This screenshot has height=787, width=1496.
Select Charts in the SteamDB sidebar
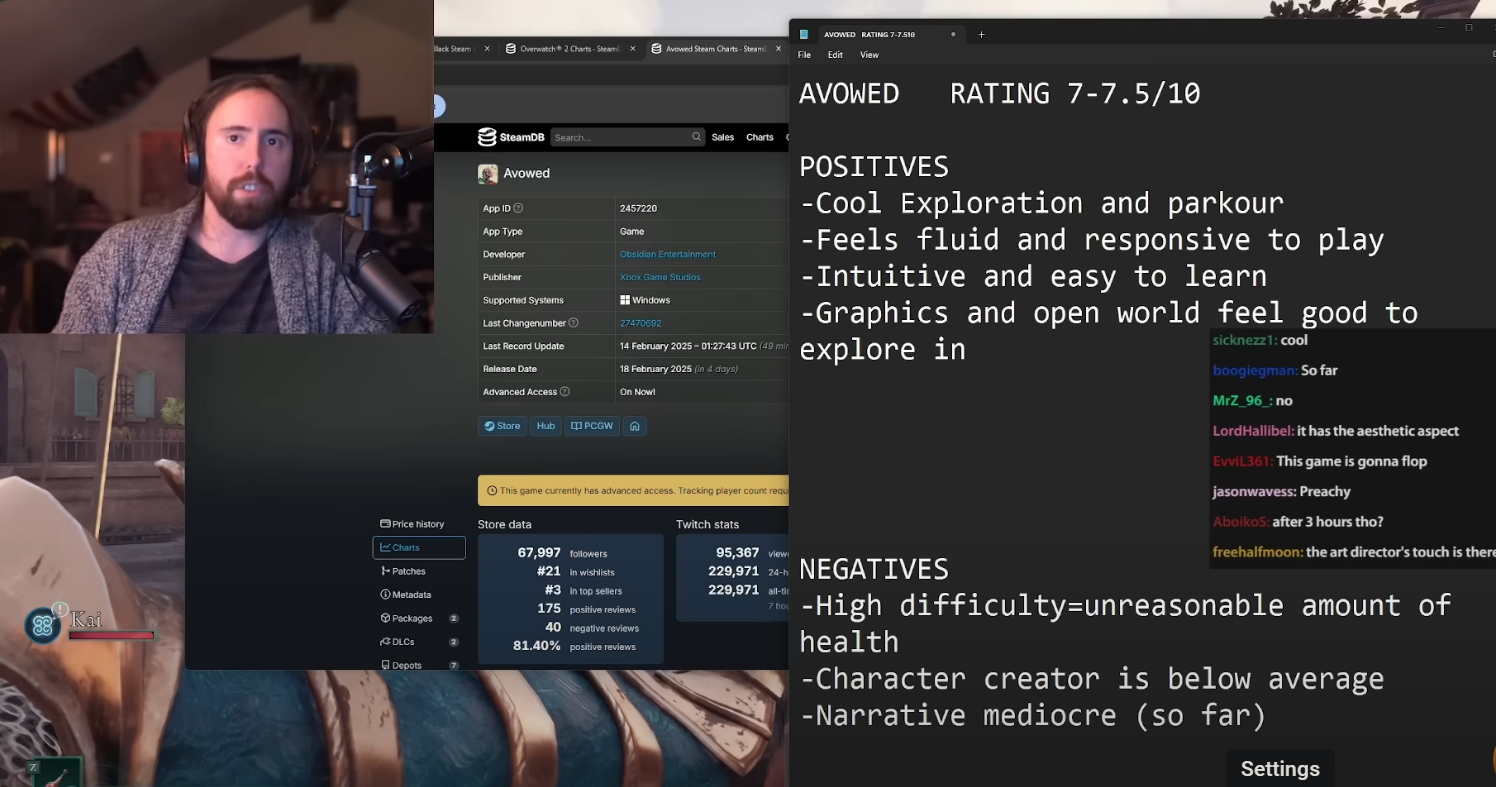(x=418, y=548)
